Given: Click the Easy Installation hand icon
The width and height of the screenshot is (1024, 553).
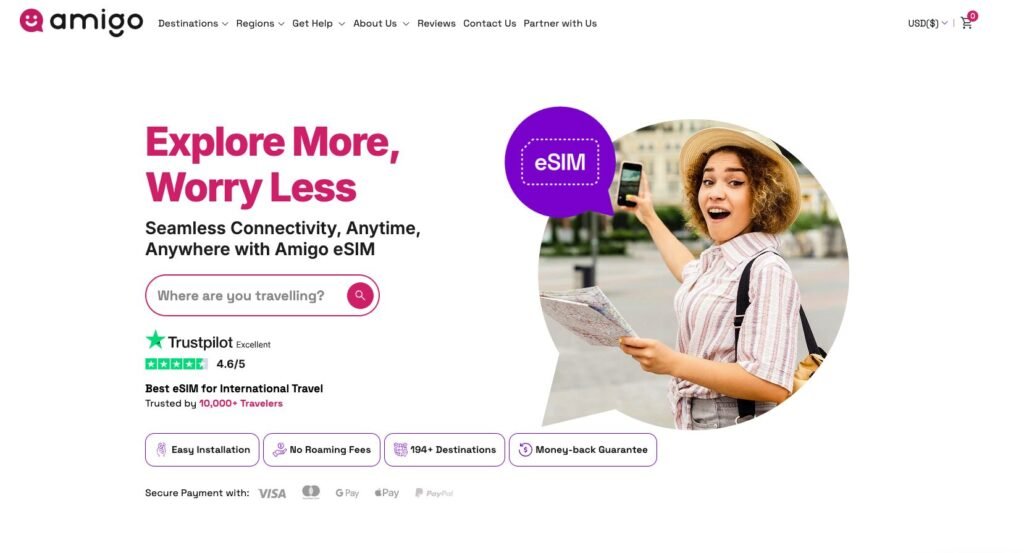Looking at the screenshot, I should pos(161,449).
